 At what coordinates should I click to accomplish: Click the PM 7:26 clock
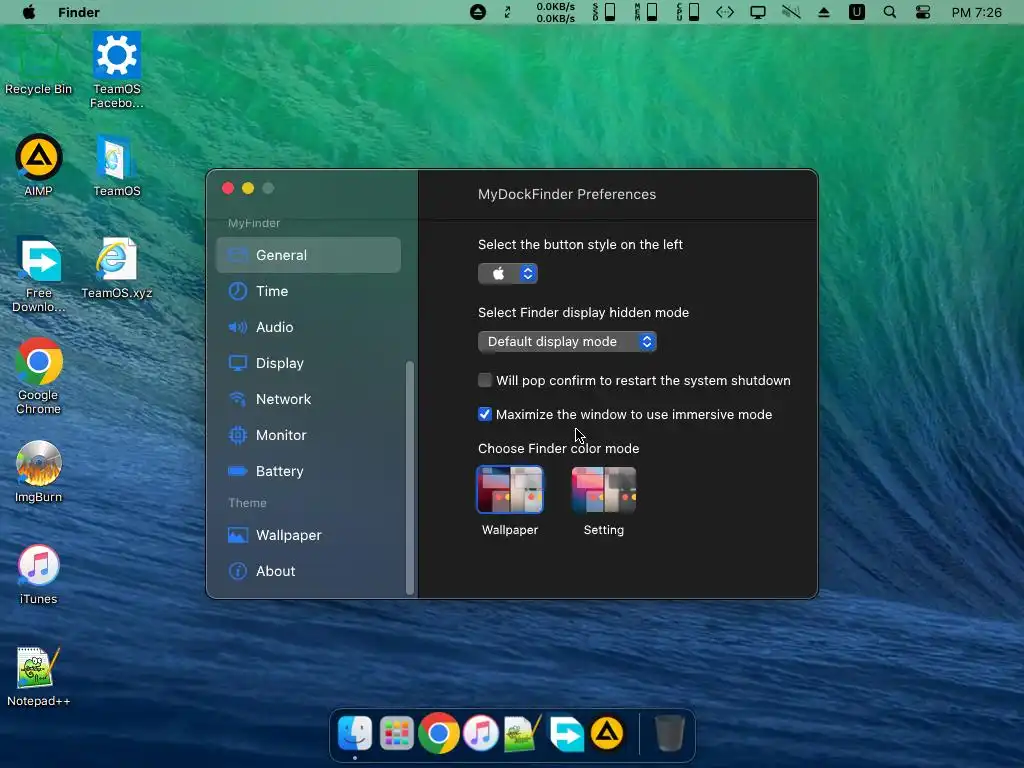point(976,12)
